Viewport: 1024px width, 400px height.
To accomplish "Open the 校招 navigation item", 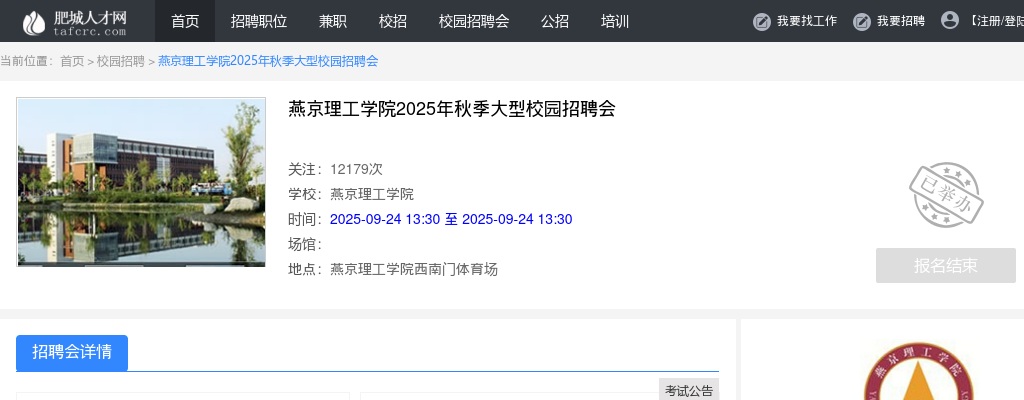I will click(x=393, y=21).
